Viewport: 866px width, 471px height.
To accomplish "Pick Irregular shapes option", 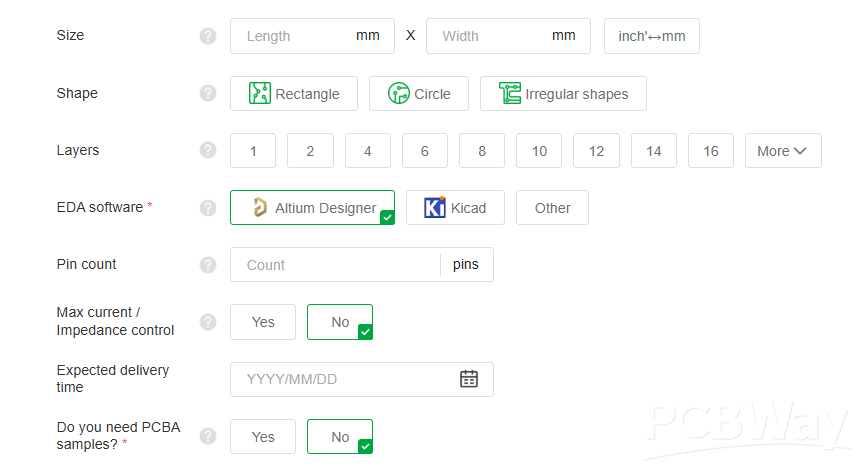I will click(x=563, y=94).
